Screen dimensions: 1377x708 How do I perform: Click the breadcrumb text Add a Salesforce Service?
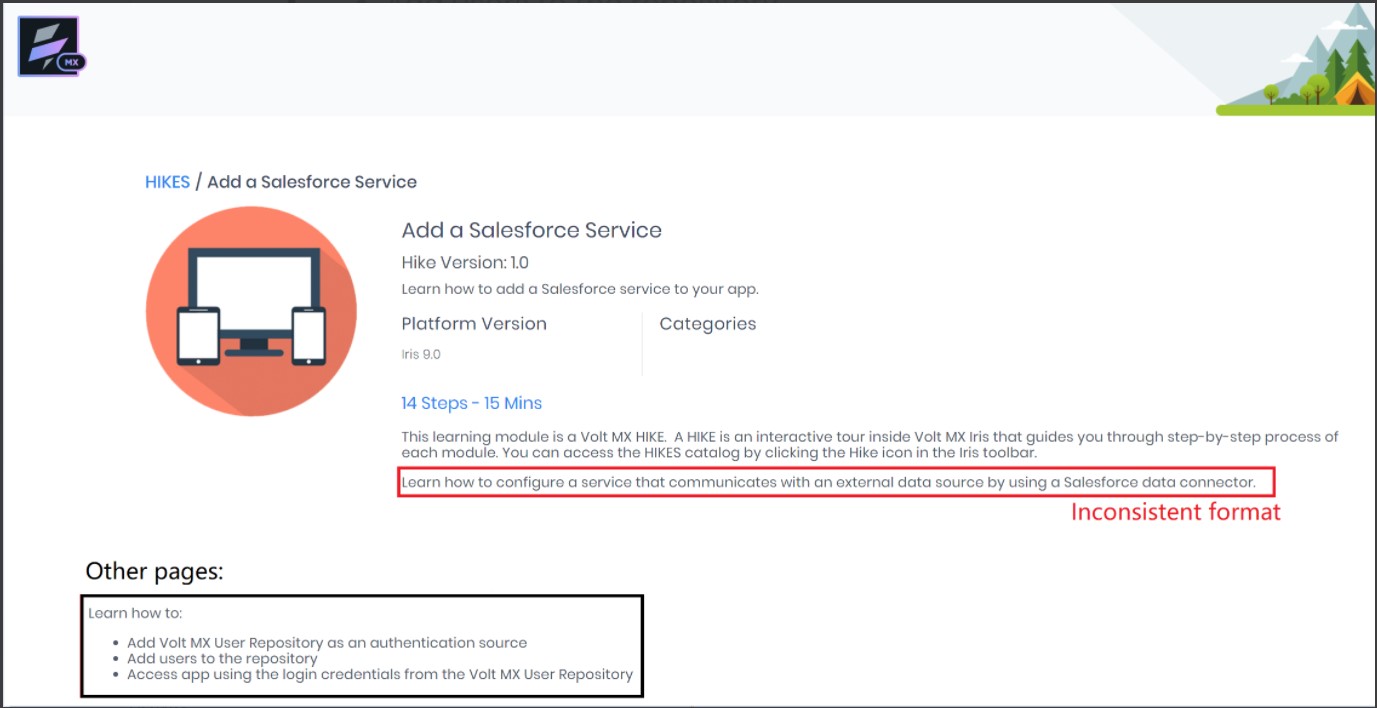click(x=312, y=182)
